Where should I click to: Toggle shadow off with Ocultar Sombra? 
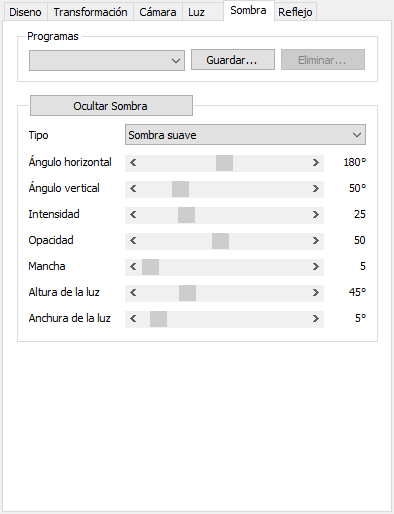111,106
